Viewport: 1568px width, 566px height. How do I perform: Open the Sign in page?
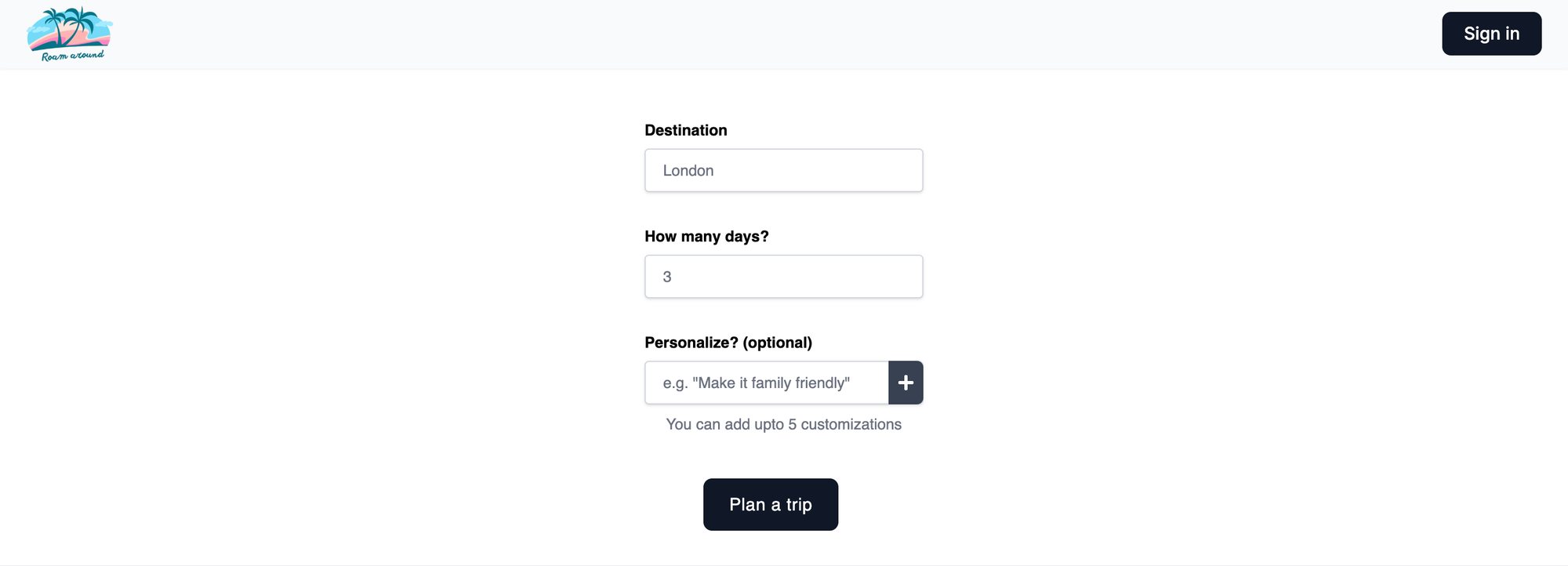pos(1491,34)
